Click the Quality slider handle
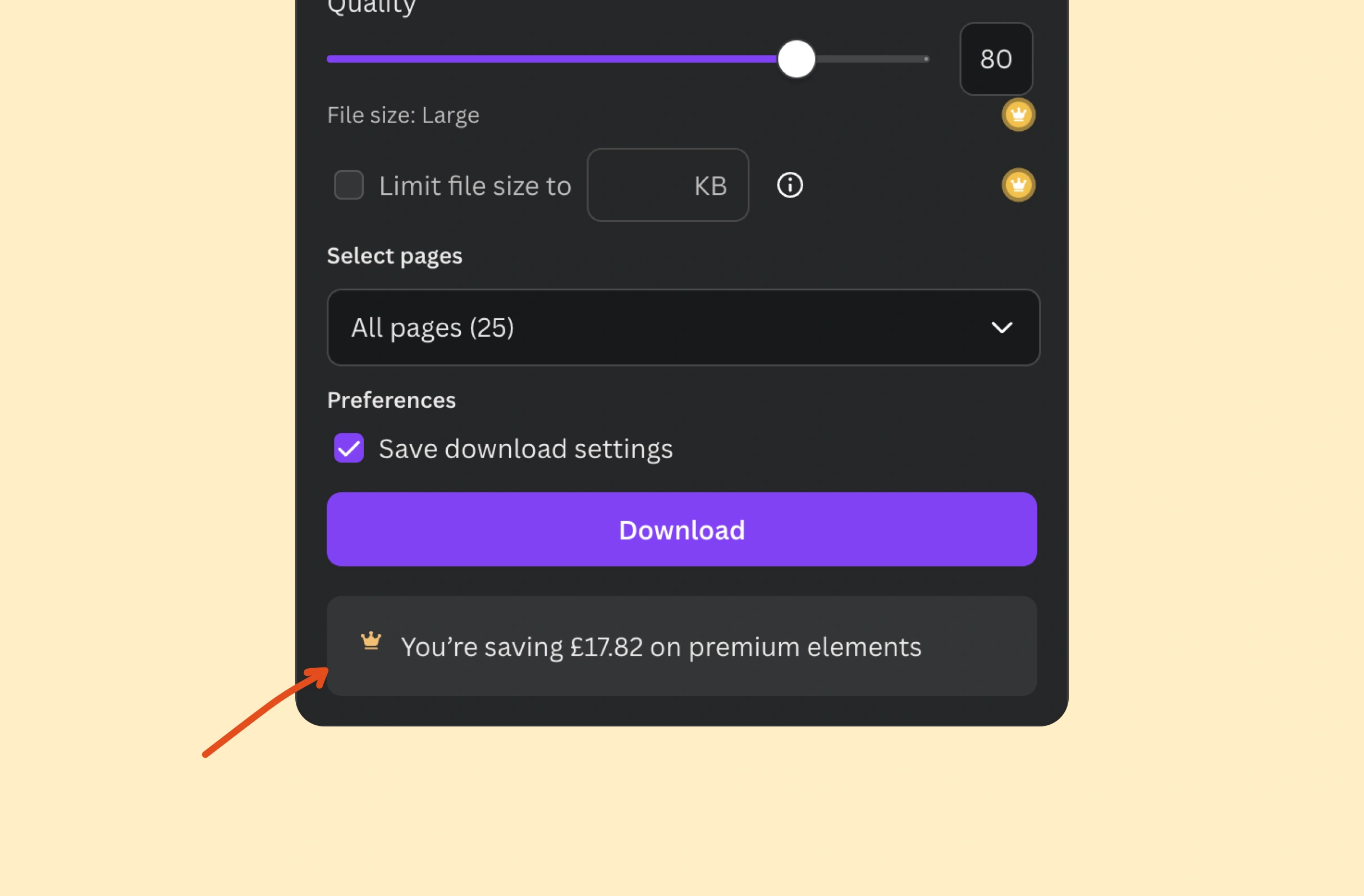This screenshot has height=896, width=1364. coord(796,59)
